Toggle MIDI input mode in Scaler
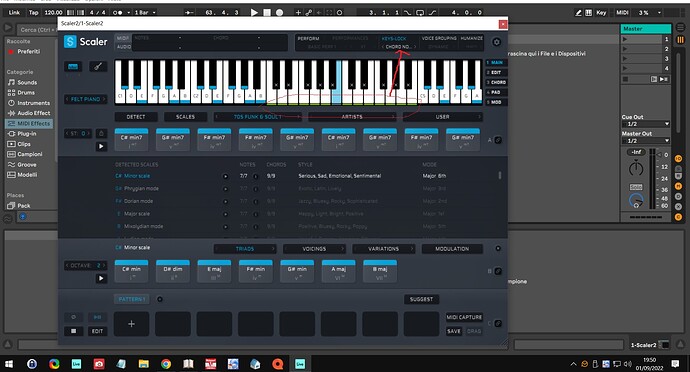690x372 pixels. coord(123,38)
